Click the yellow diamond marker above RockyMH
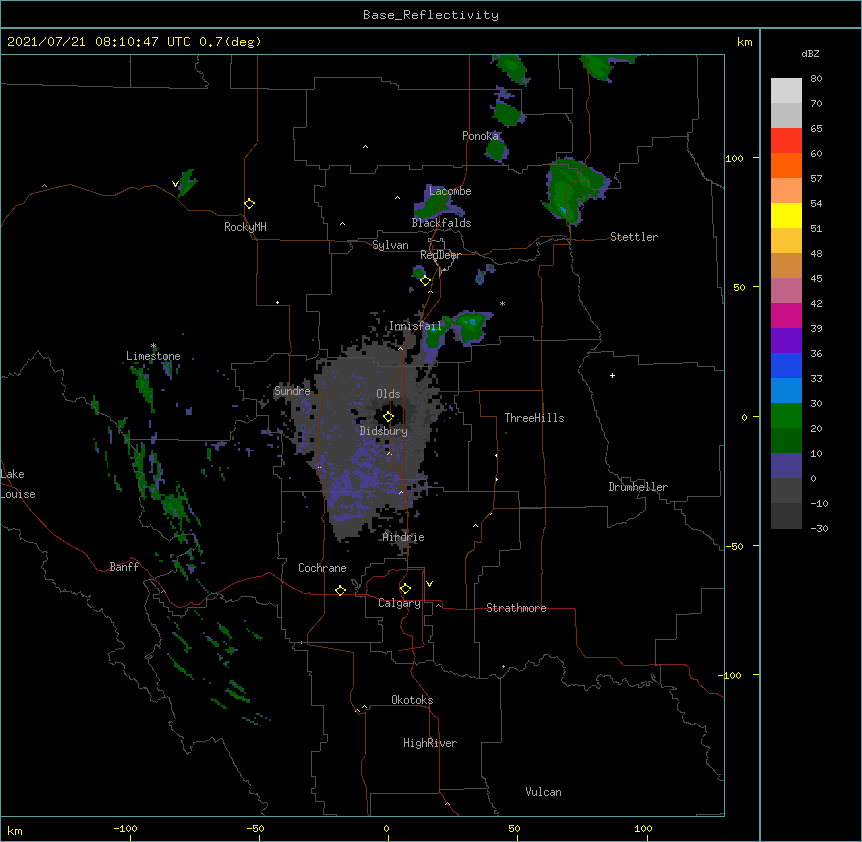862x842 pixels. [249, 203]
